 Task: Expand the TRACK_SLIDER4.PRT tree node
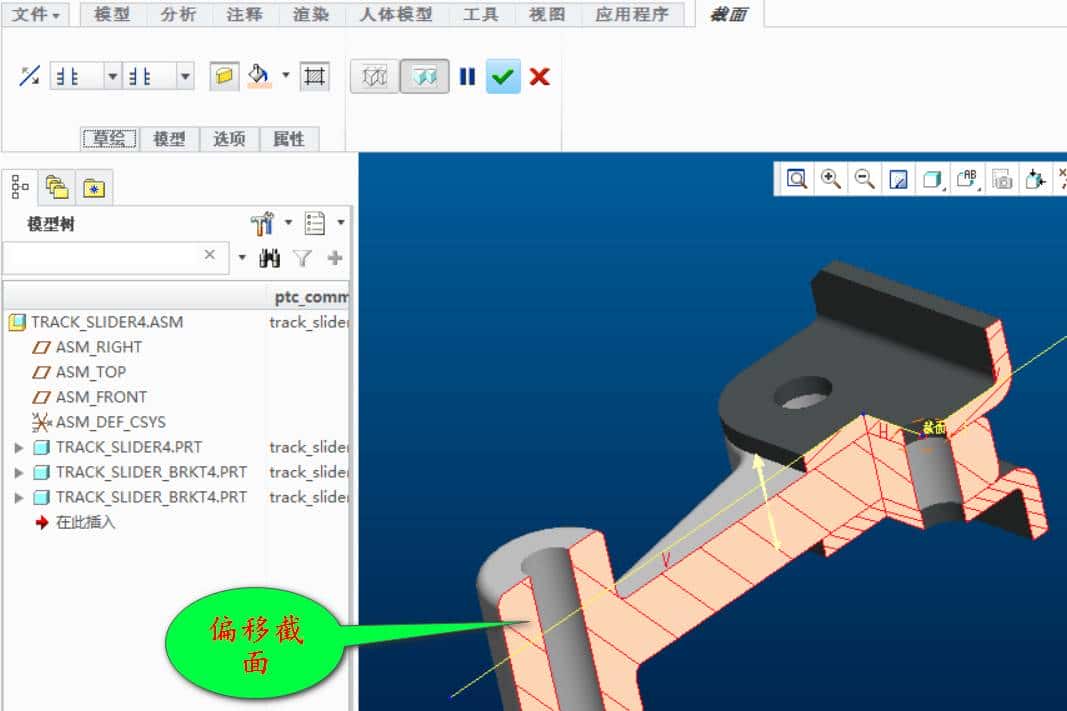click(x=19, y=448)
